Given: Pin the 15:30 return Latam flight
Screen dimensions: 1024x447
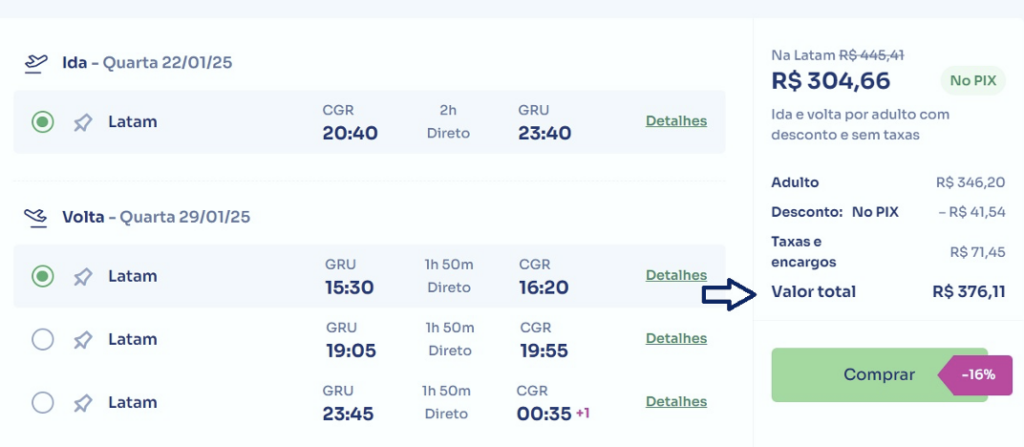Looking at the screenshot, I should tap(83, 277).
